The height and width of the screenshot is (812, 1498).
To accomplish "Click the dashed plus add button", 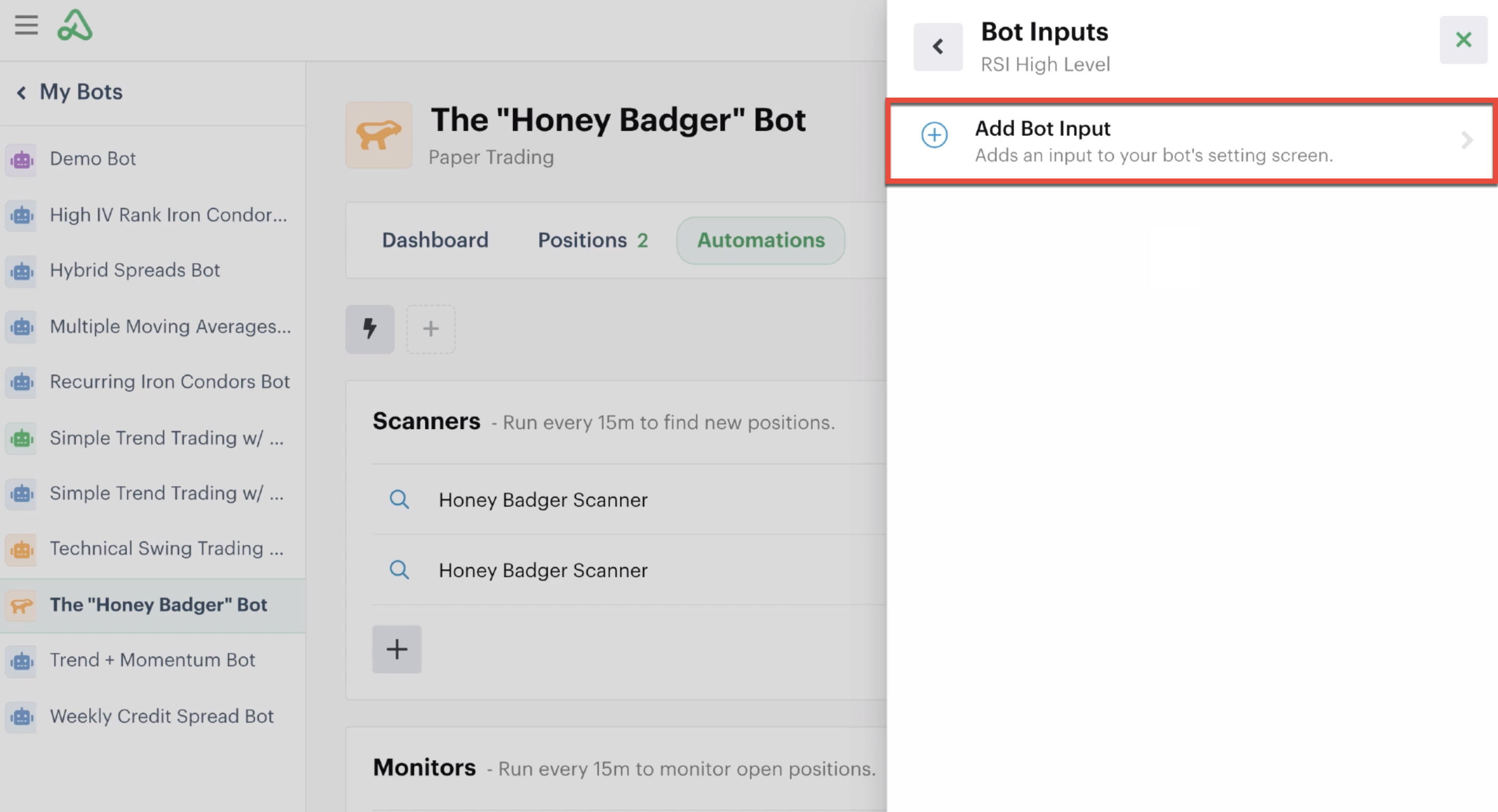I will coord(431,329).
